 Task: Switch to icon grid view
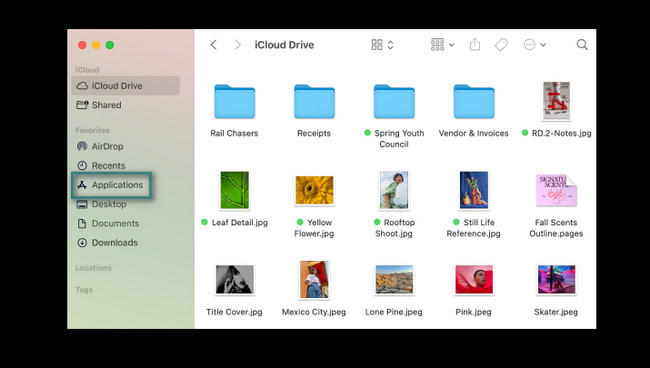tap(377, 45)
